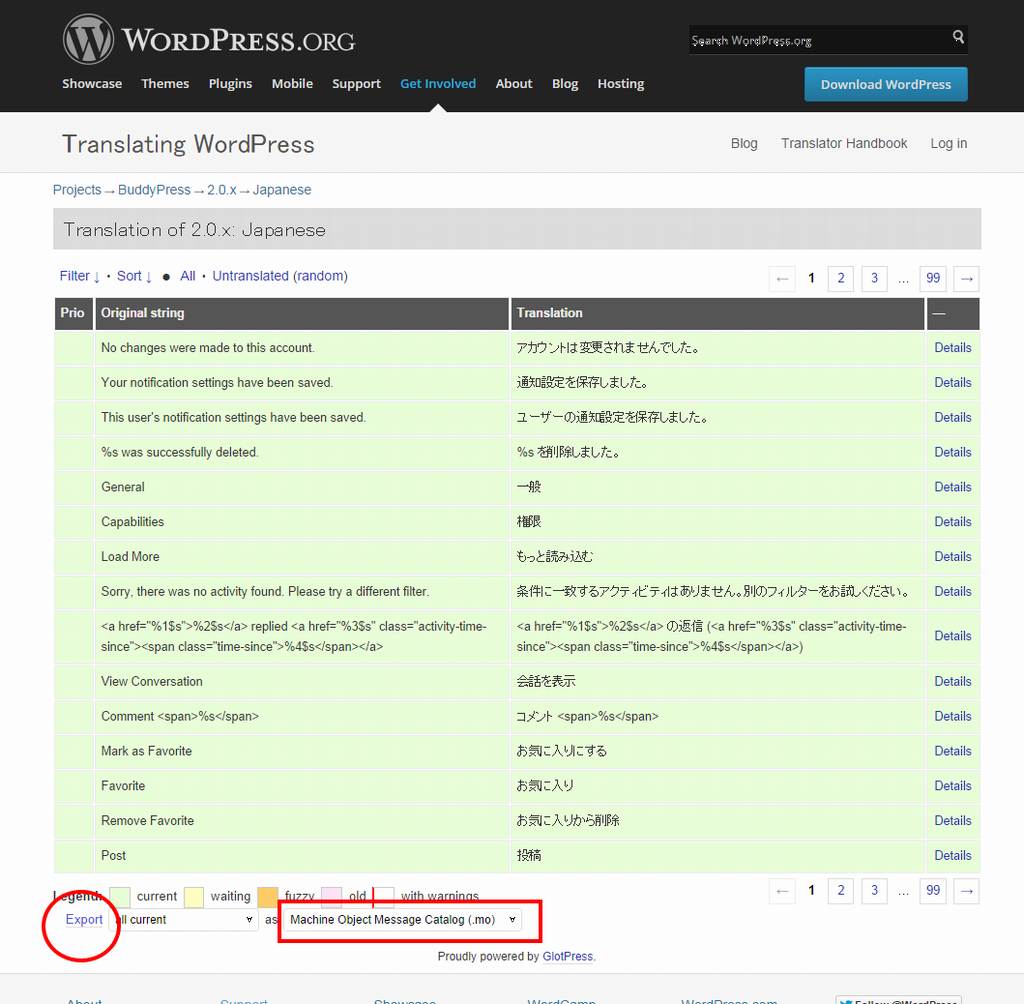Open the Support menu item
1024x1004 pixels.
click(356, 84)
